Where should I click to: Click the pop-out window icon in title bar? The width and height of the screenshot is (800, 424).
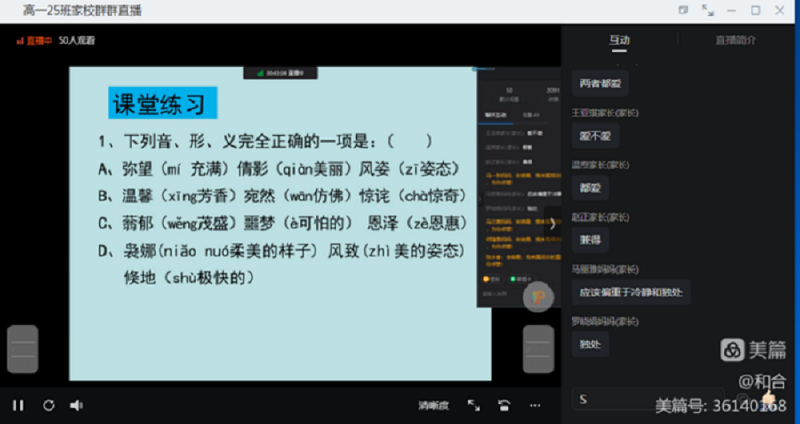[x=683, y=10]
